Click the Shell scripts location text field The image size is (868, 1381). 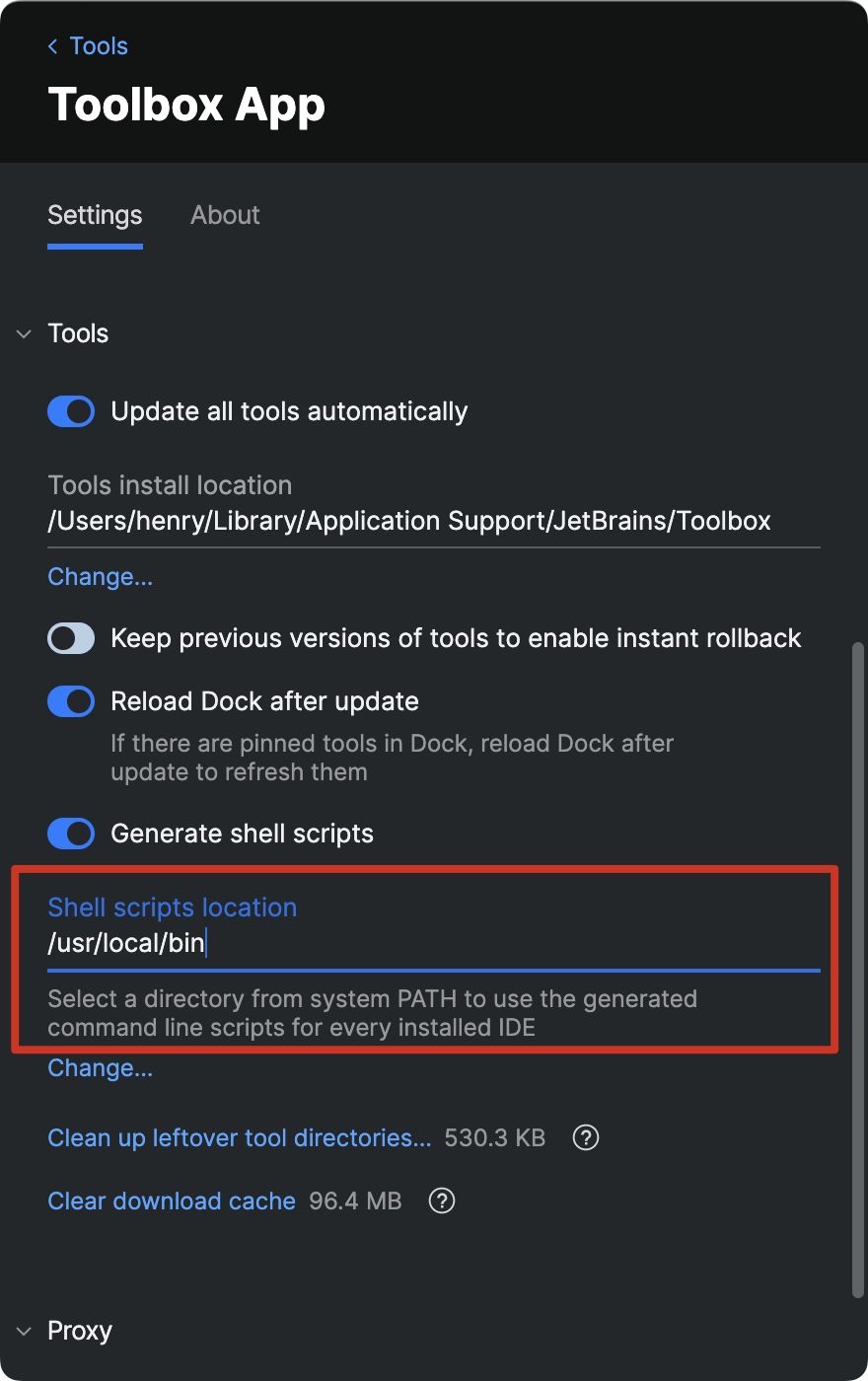tap(434, 943)
